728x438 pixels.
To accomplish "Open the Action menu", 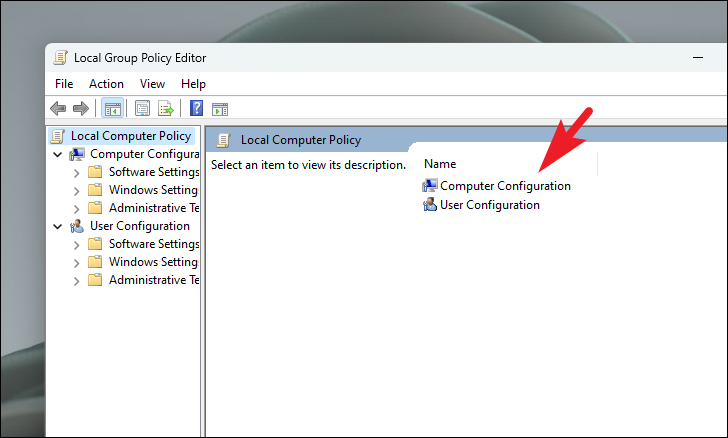I will pos(106,84).
